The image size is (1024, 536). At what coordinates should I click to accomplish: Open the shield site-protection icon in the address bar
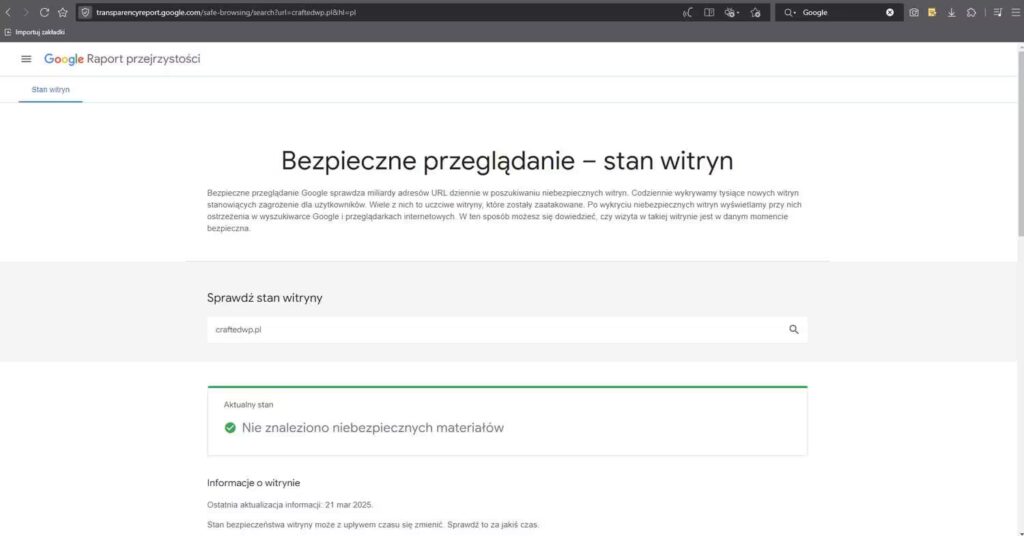tap(86, 12)
